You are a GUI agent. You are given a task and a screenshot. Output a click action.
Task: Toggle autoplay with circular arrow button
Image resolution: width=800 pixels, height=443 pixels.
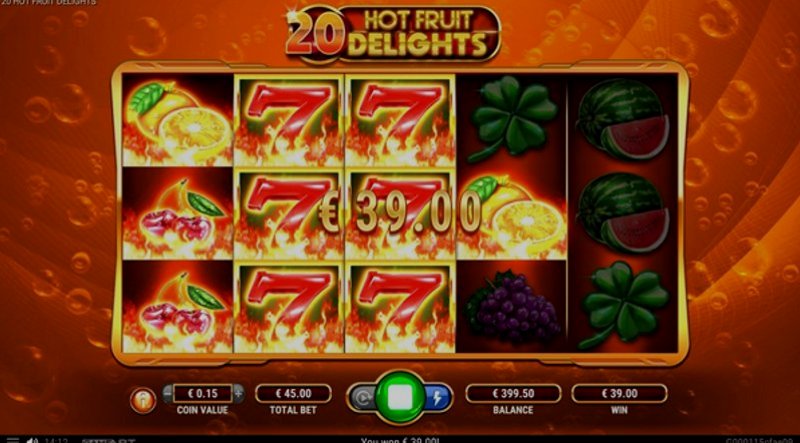[362, 398]
